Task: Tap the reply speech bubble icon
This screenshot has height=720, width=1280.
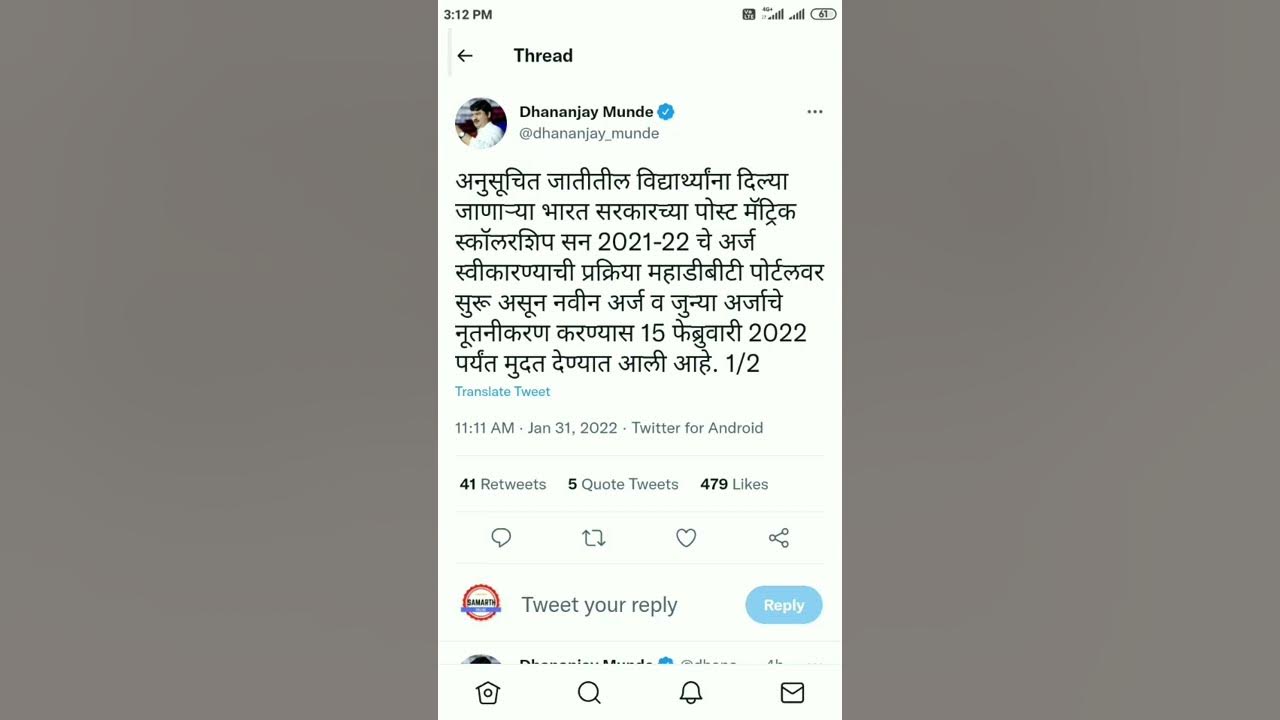Action: pos(501,538)
